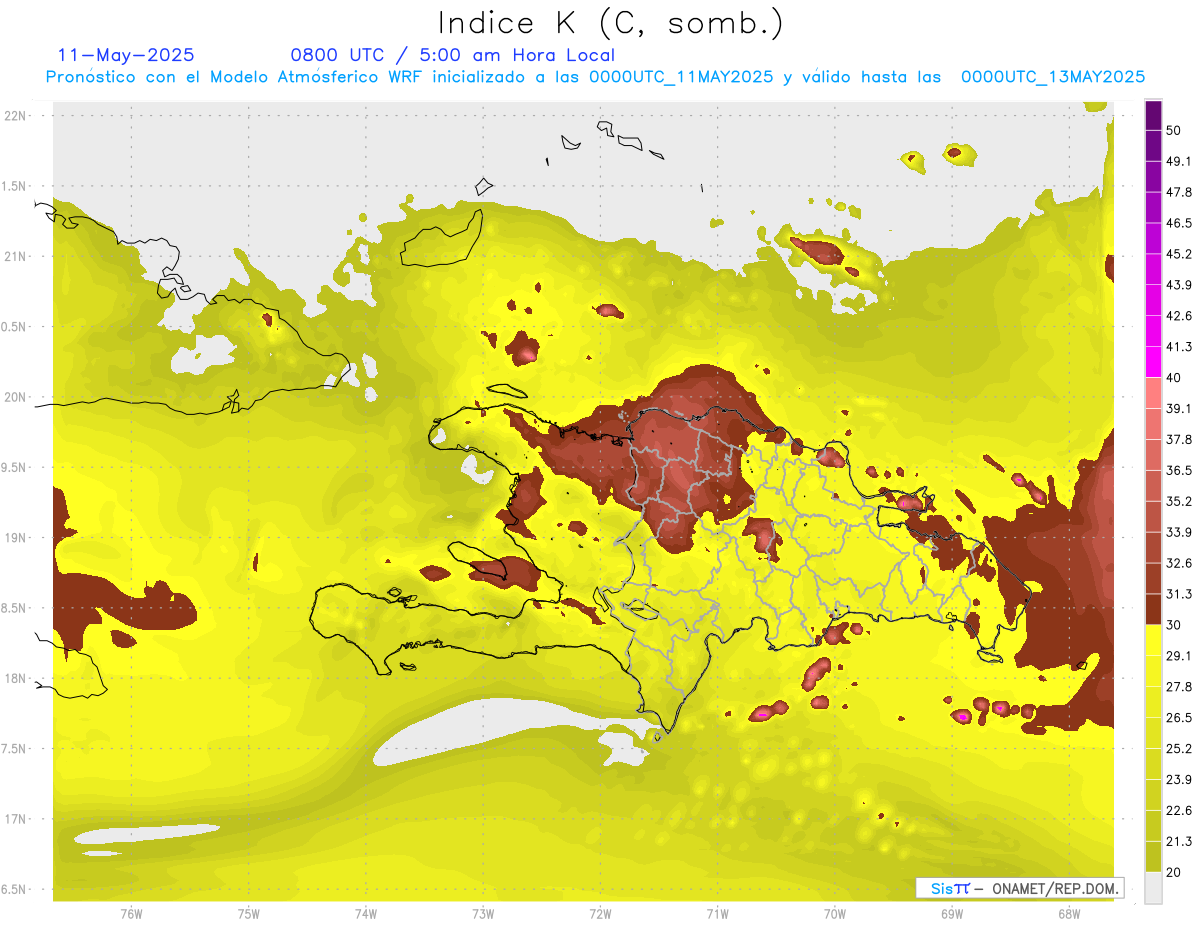Click the colorbar value '22.6'
The height and width of the screenshot is (927, 1200).
[1179, 811]
